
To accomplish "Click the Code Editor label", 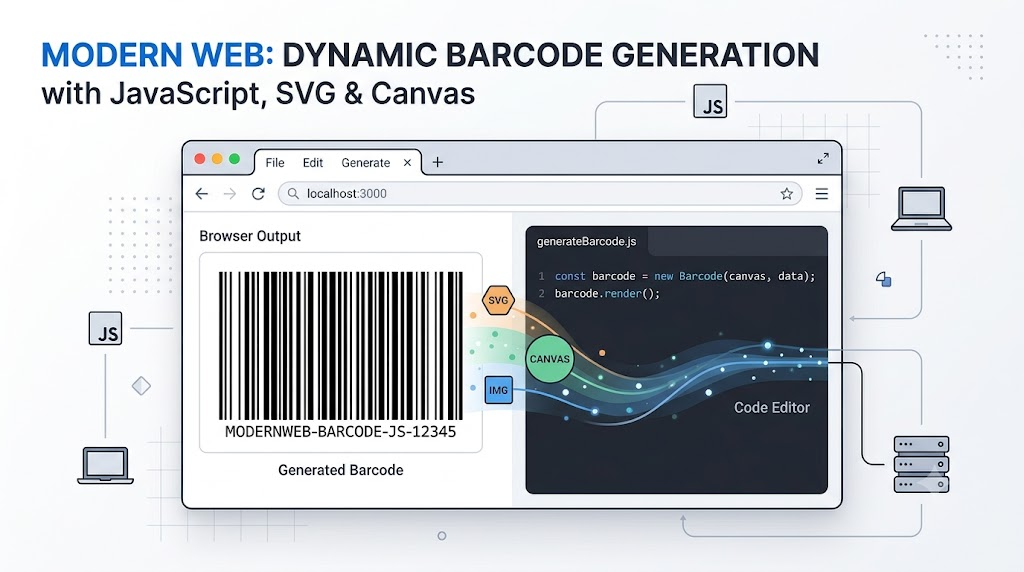I will tap(772, 407).
